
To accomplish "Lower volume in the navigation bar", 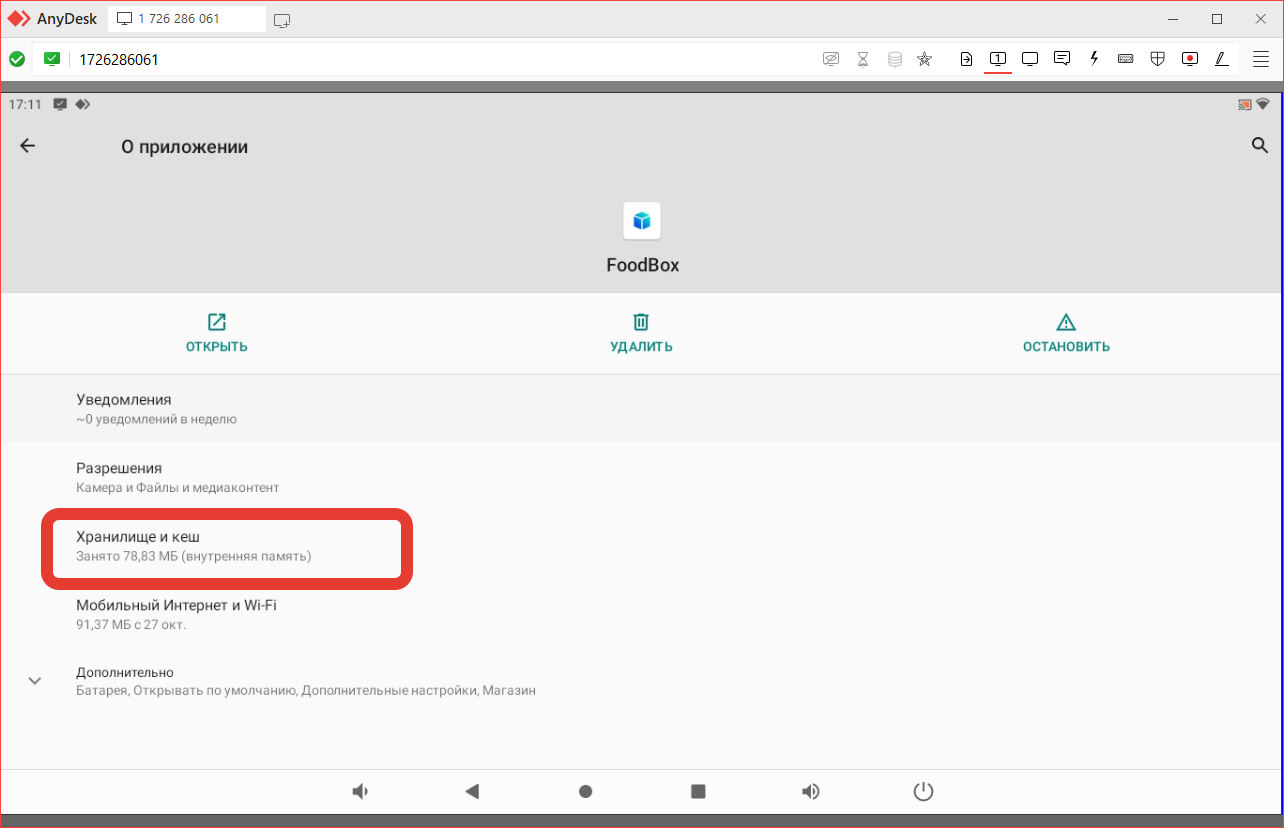I will click(360, 792).
